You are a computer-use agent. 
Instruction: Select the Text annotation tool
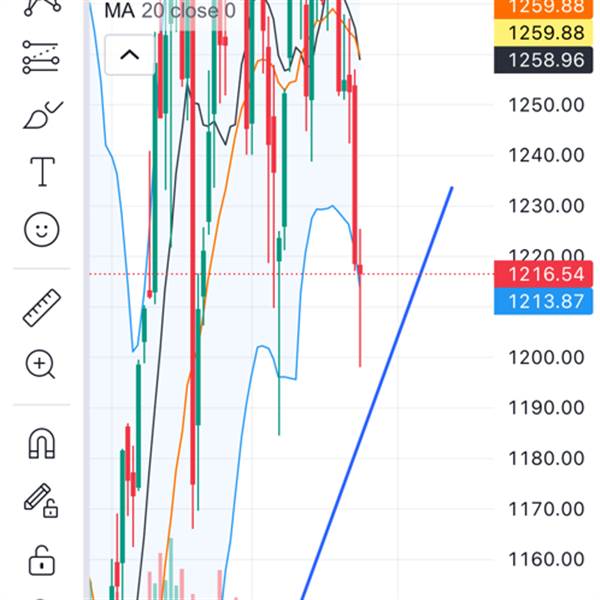point(42,172)
